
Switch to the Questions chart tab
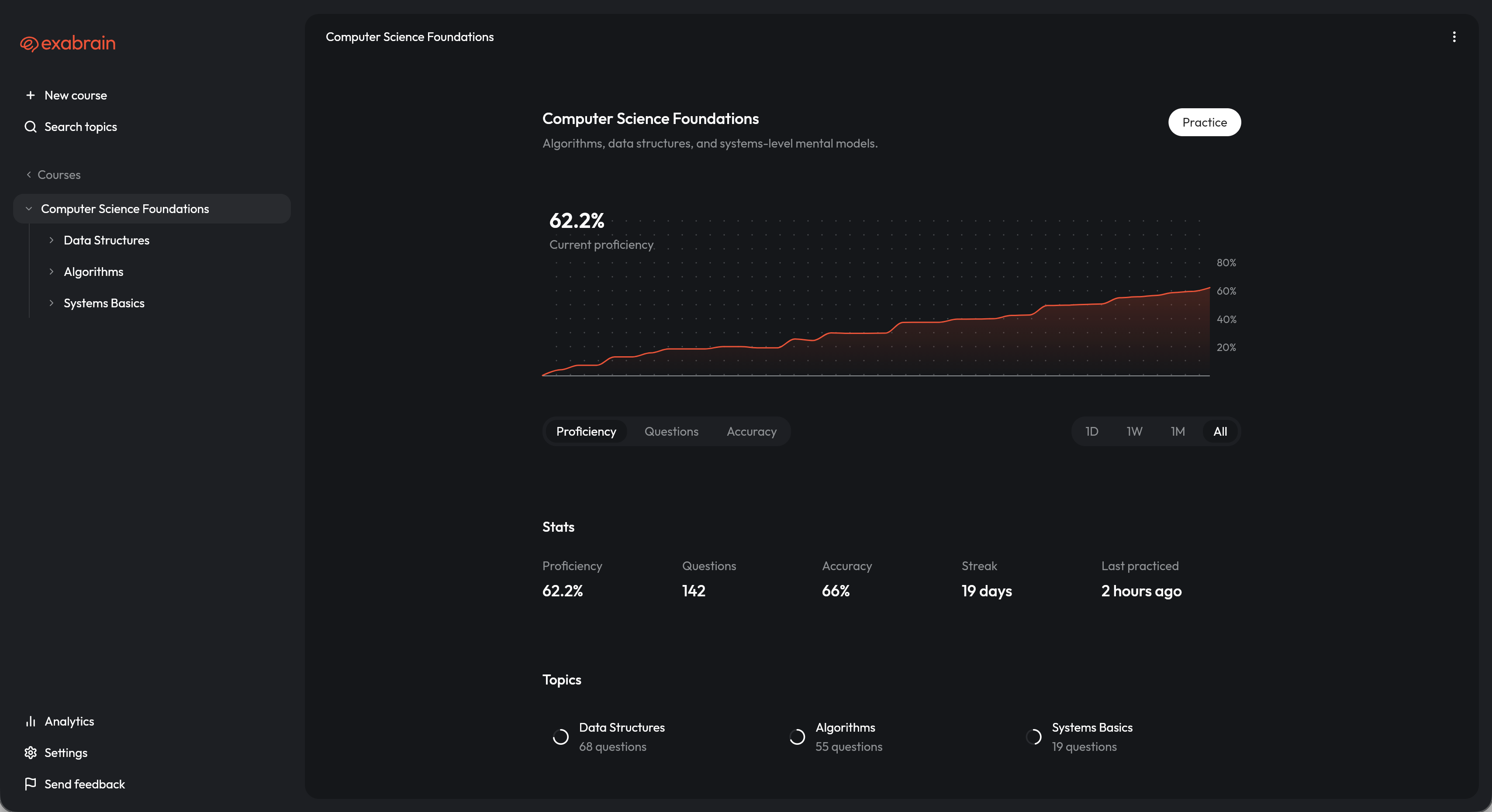(x=671, y=432)
